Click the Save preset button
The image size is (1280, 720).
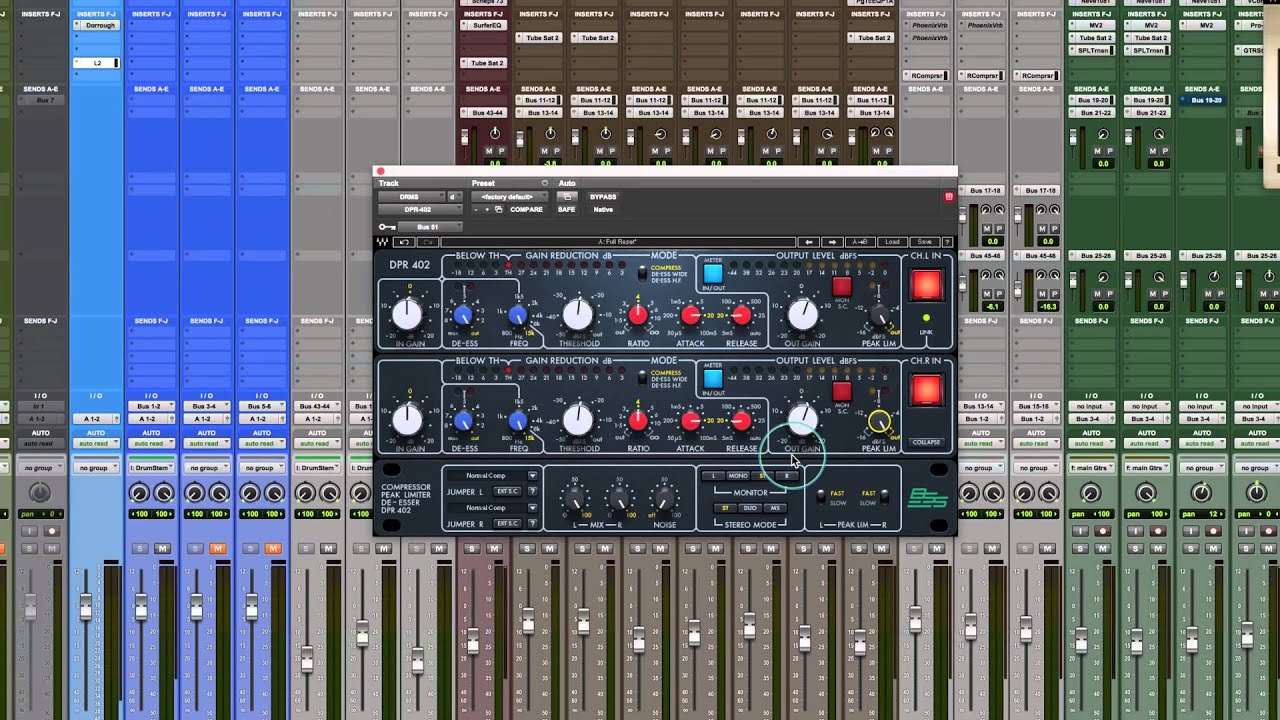pos(924,242)
